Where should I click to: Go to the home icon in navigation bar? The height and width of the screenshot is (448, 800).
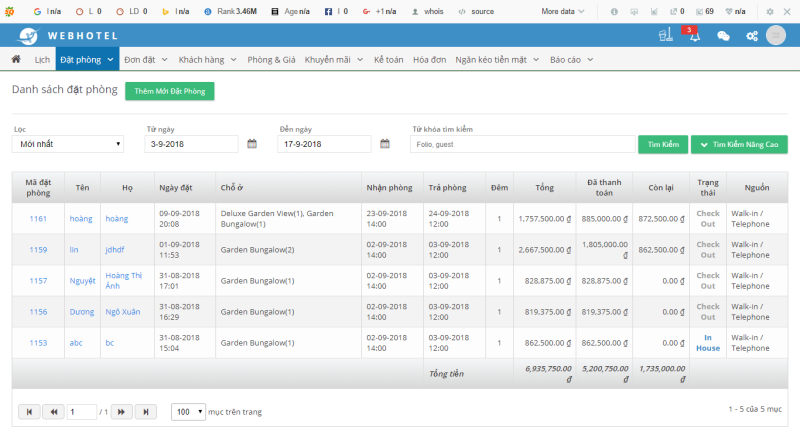tap(16, 59)
